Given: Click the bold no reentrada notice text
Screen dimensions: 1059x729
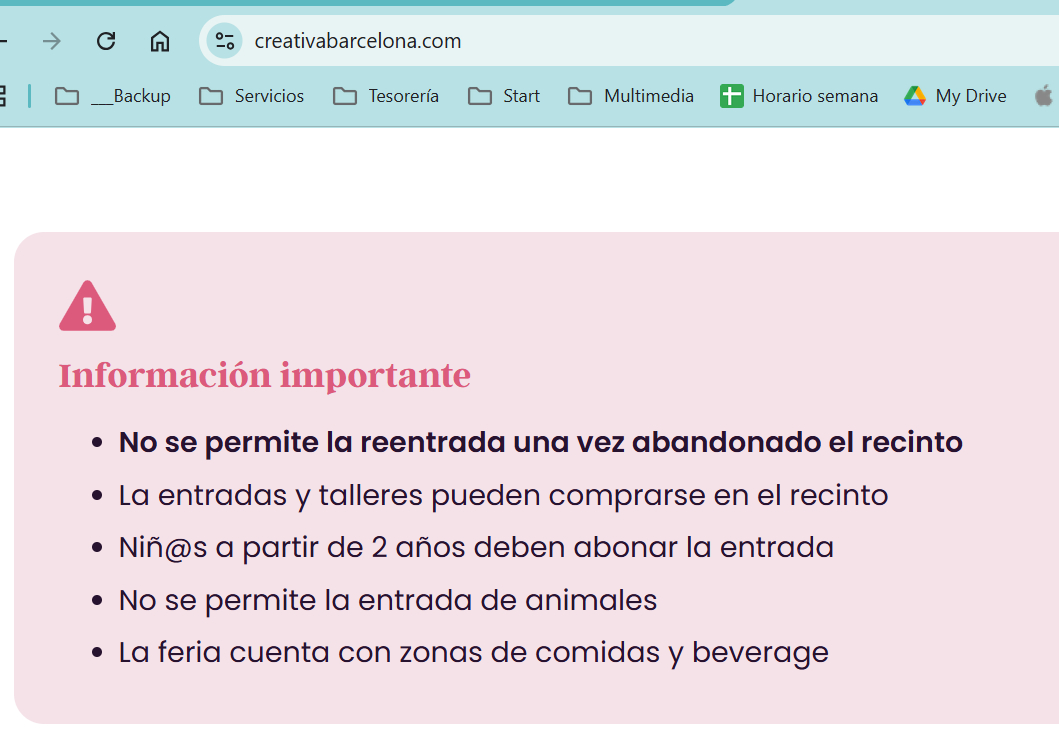Looking at the screenshot, I should 540,442.
